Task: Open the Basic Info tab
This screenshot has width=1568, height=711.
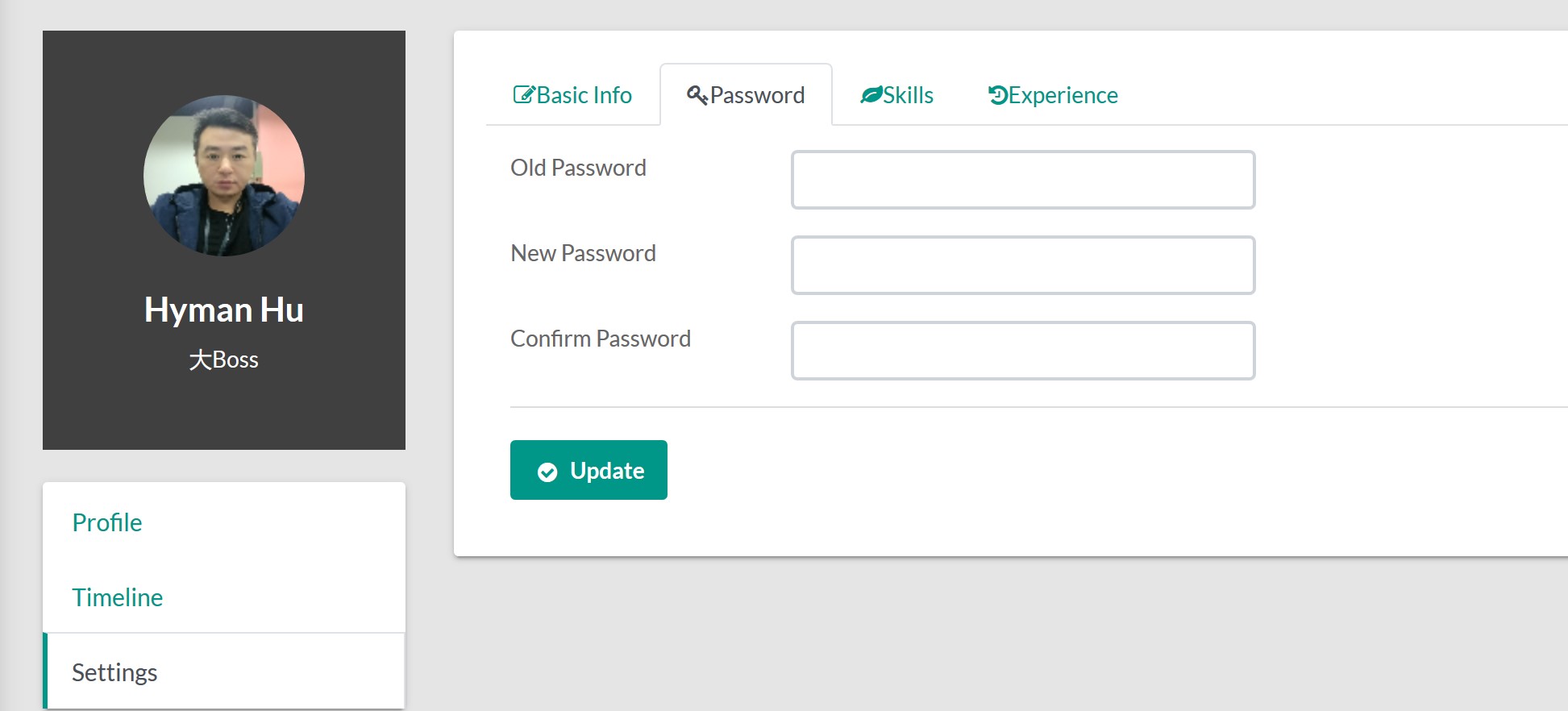Action: 572,95
